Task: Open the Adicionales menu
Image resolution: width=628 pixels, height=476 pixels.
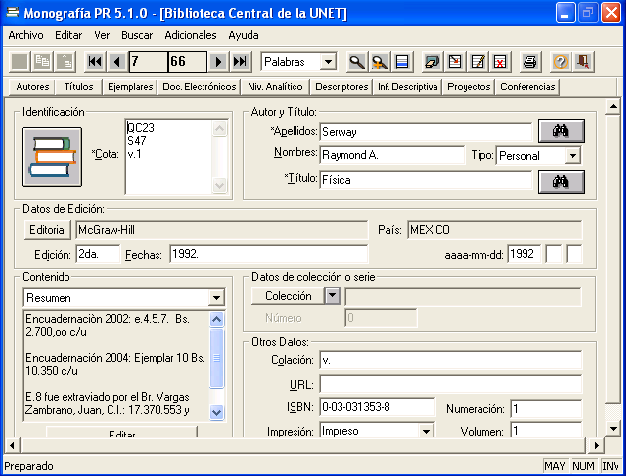Action: [x=190, y=35]
